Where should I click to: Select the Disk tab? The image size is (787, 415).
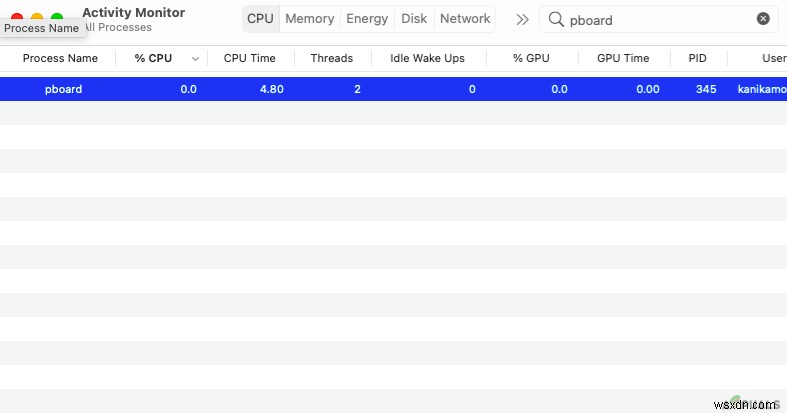tap(414, 19)
